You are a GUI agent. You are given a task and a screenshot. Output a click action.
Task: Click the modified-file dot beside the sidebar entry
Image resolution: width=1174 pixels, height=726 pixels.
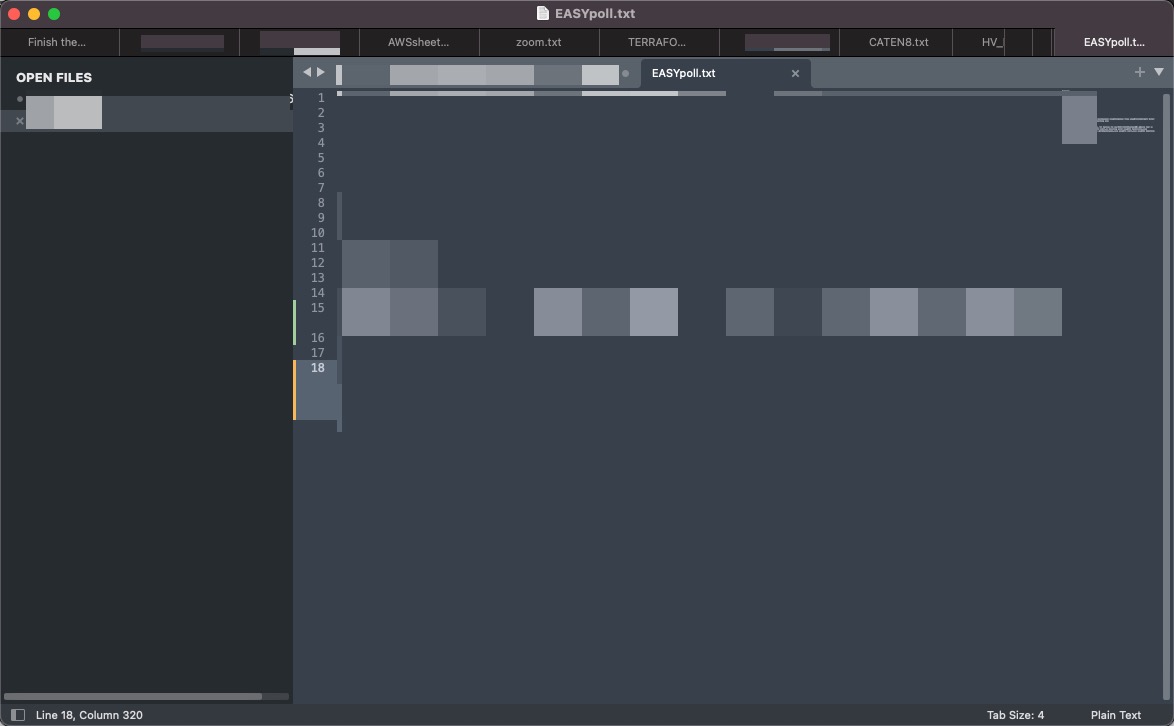pyautogui.click(x=18, y=98)
